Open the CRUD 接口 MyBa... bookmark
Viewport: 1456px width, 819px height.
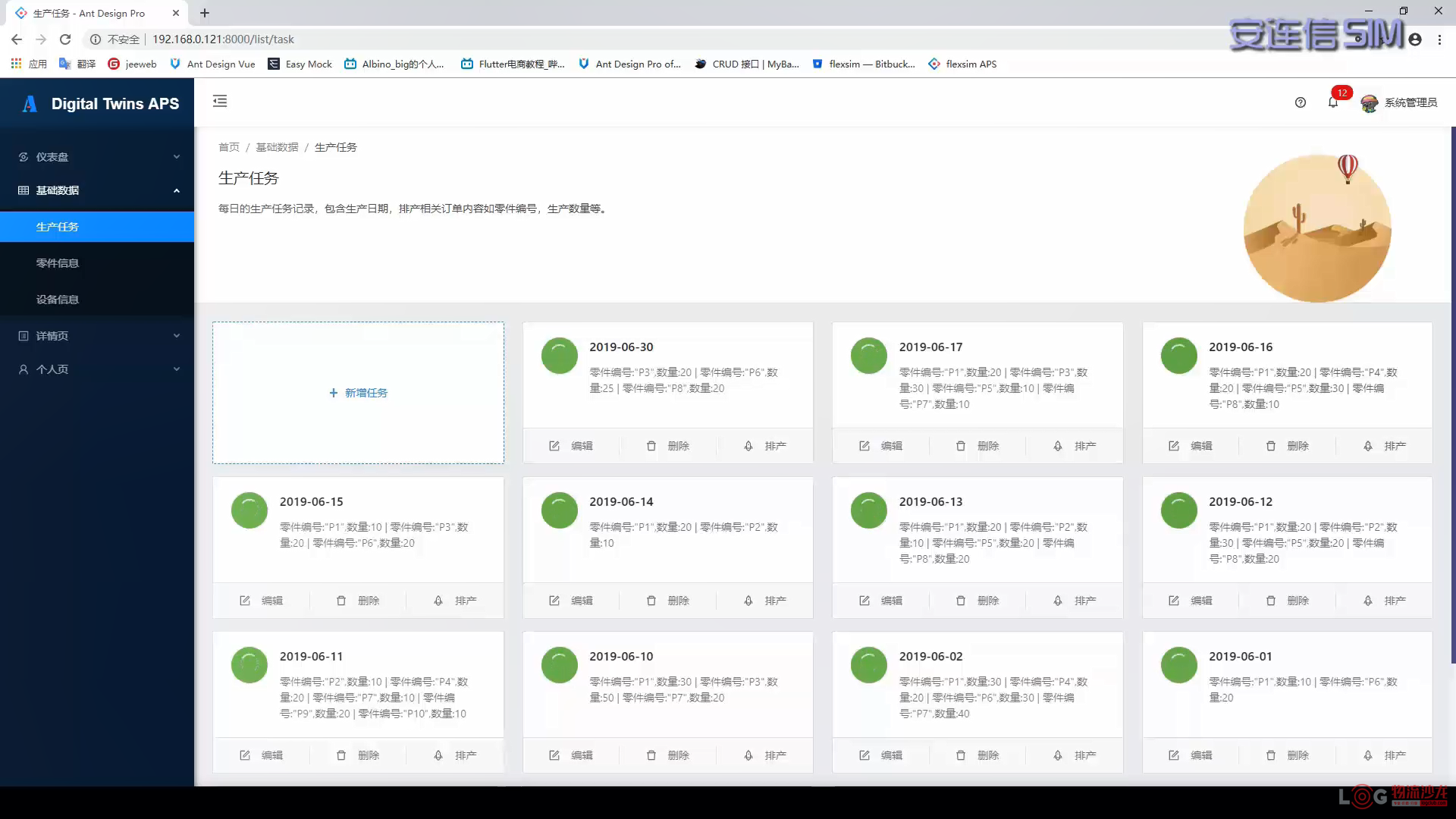747,64
